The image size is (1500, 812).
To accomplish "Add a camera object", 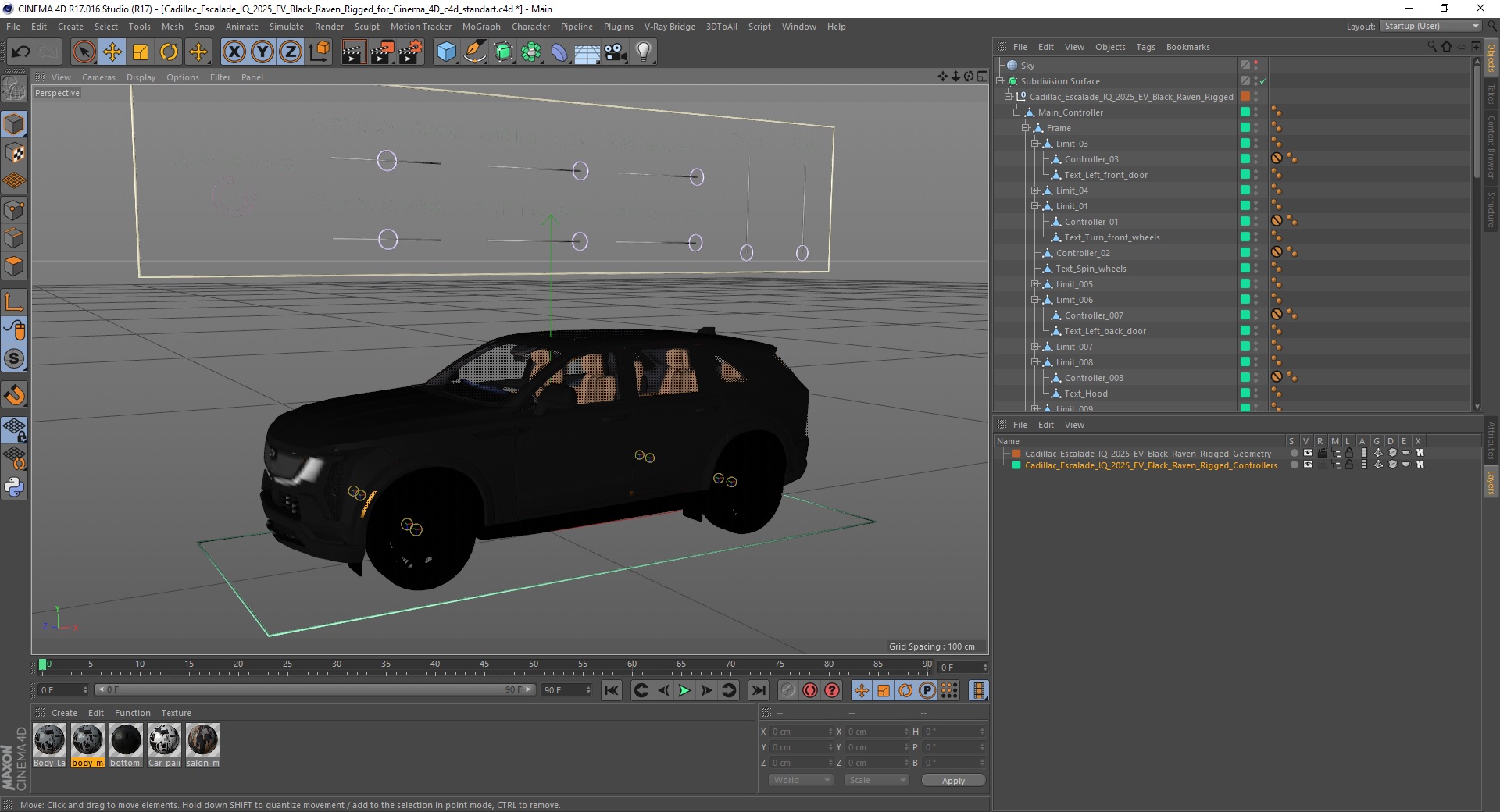I will (x=616, y=52).
